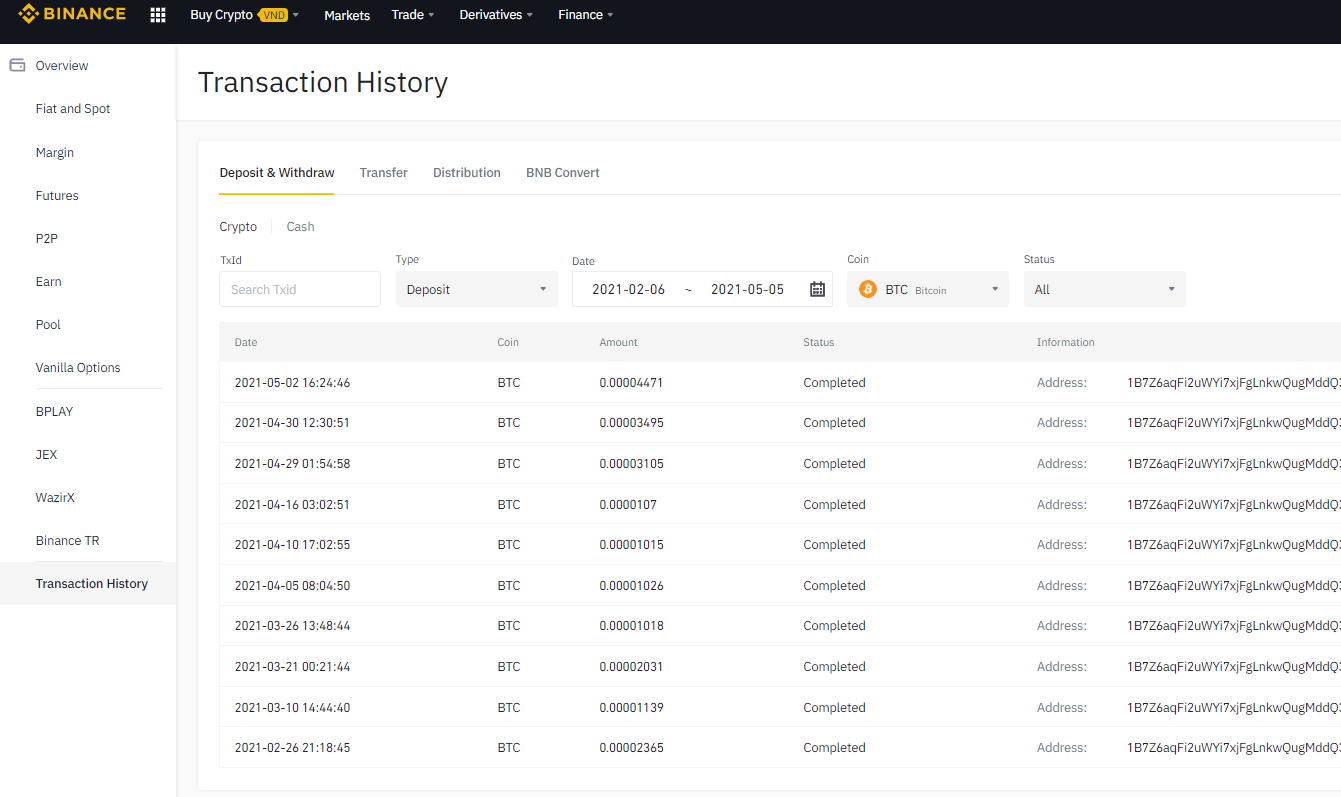Click the 2021-03-21 00:21:44 date cell
Screen dimensions: 1341x797
tap(293, 667)
